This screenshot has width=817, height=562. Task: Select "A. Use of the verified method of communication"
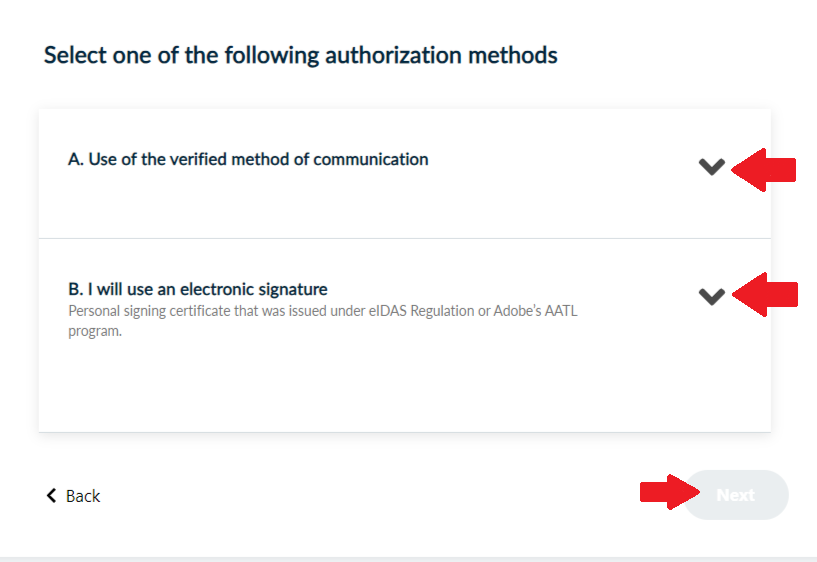pos(248,159)
